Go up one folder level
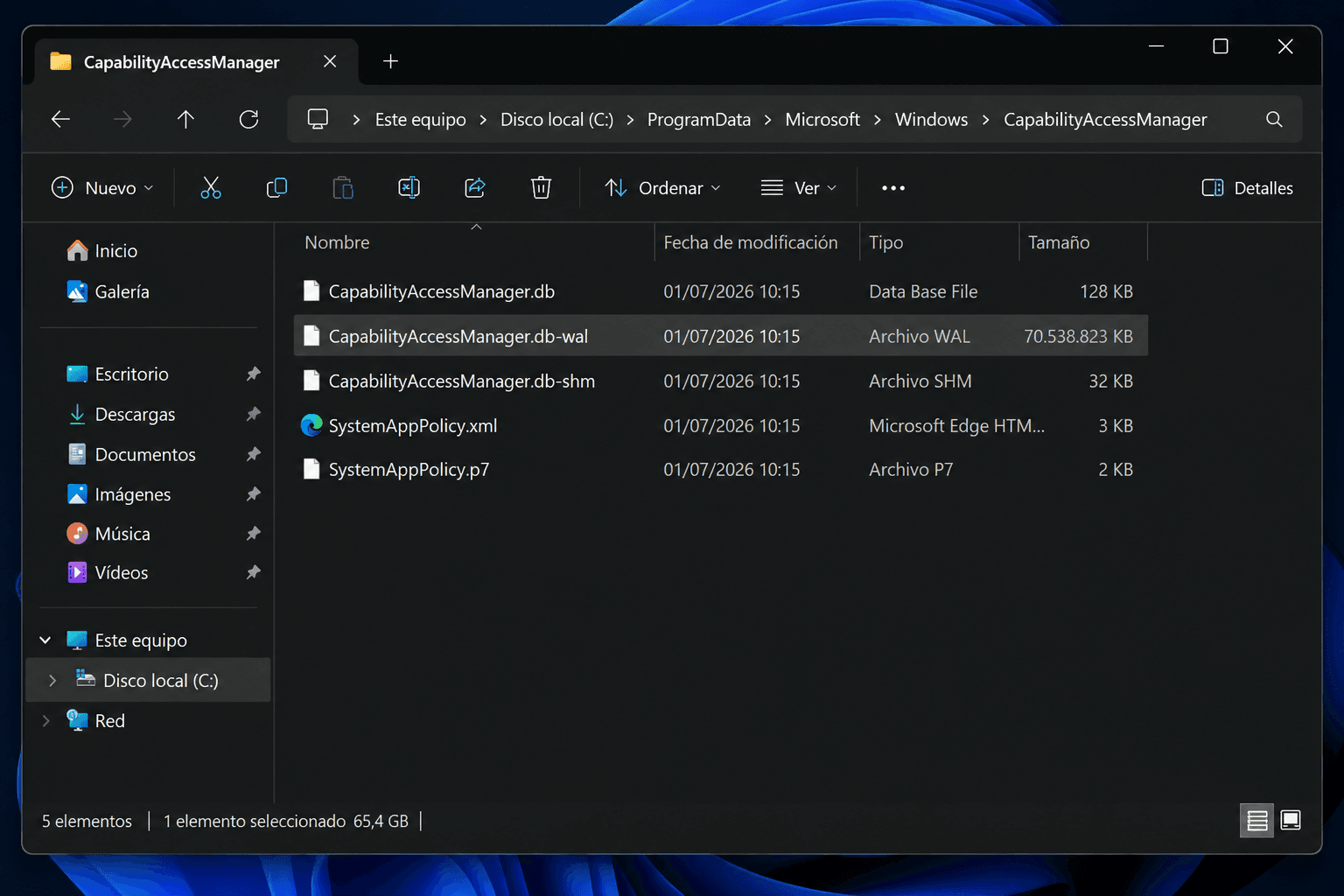The width and height of the screenshot is (1344, 896). coord(185,119)
